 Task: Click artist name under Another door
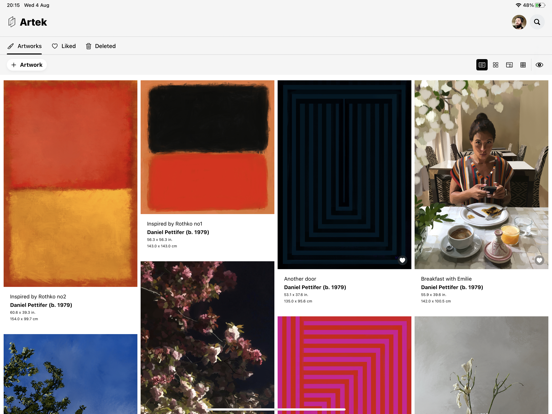point(315,287)
